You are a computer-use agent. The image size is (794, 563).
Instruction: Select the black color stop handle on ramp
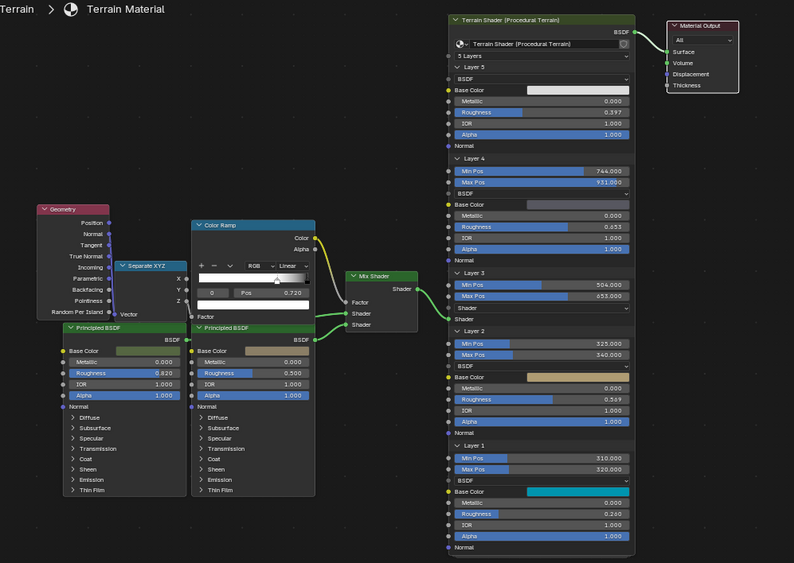point(307,279)
